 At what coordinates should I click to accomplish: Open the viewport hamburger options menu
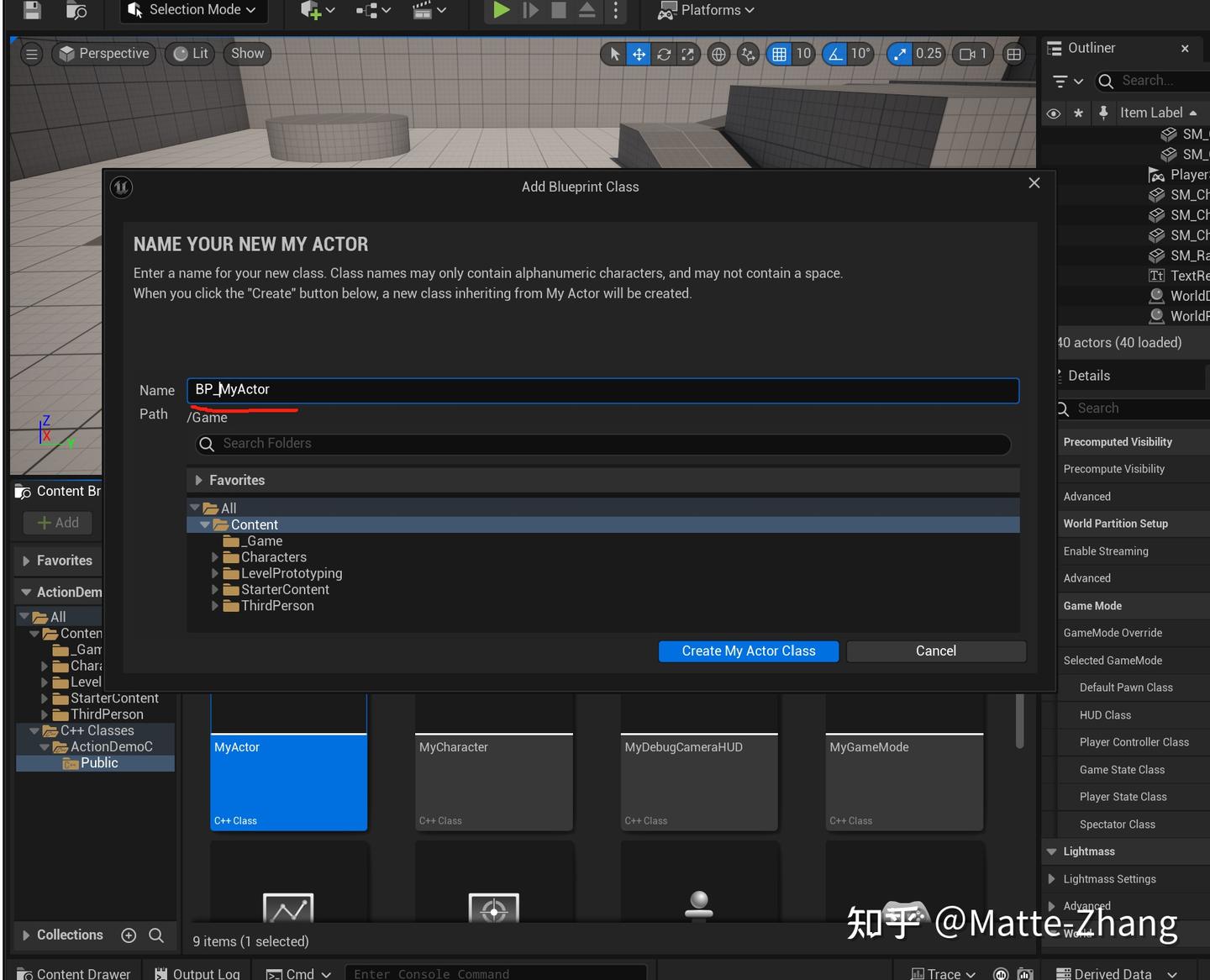coord(32,54)
